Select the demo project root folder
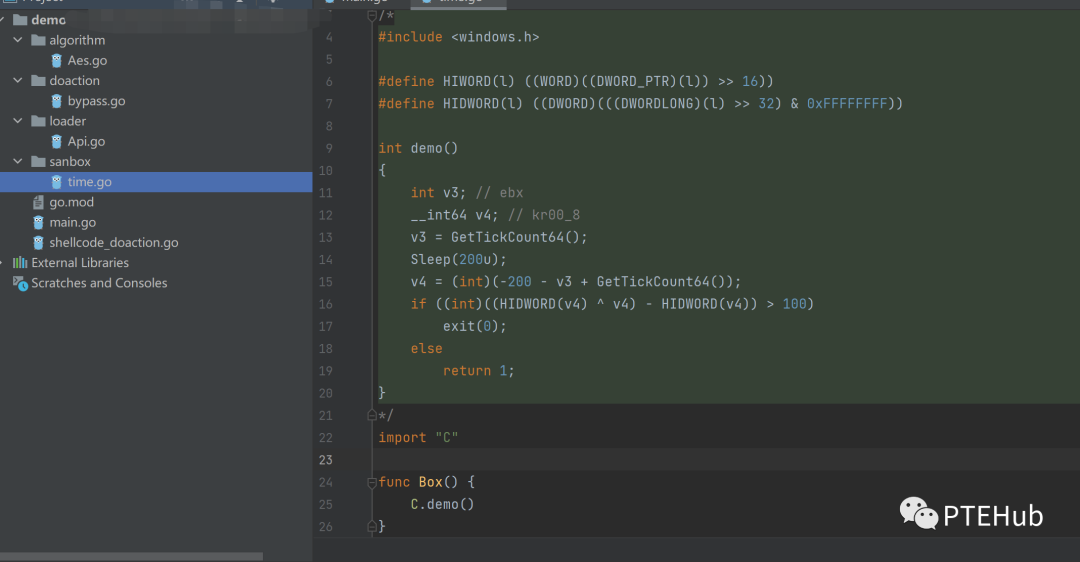 48,20
